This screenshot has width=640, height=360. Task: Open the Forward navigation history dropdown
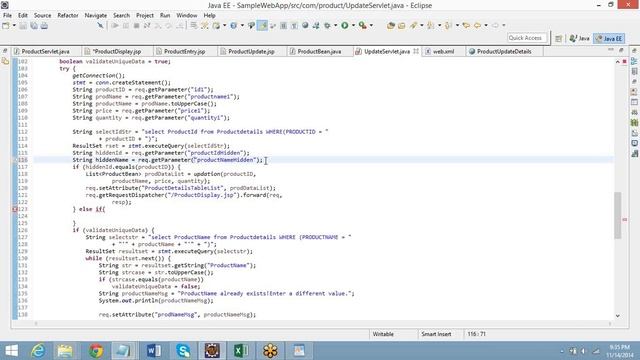504,25
